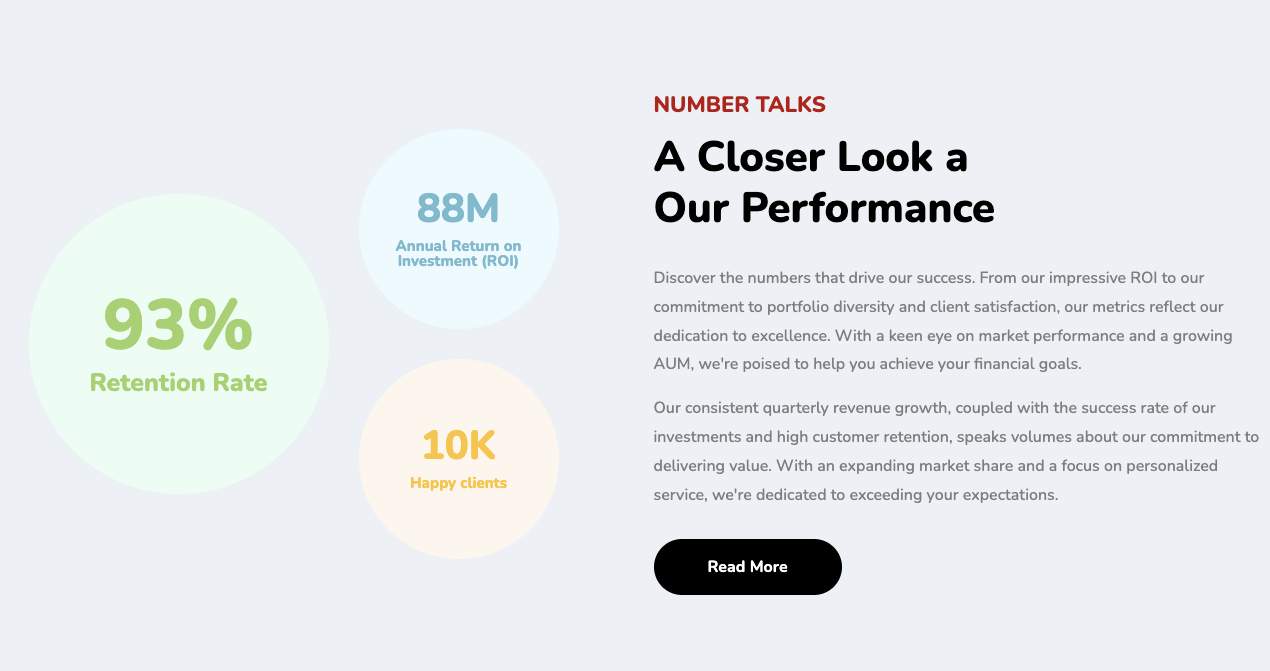Click the Read More button

coord(748,567)
